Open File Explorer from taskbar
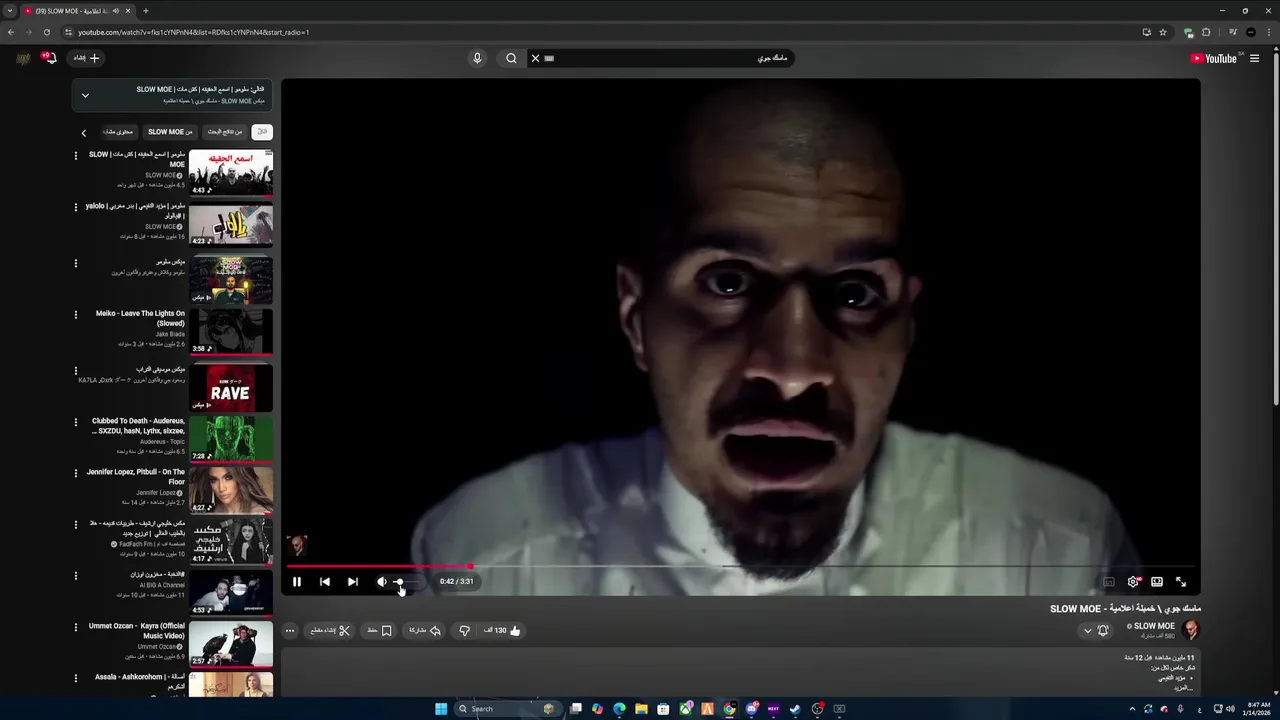Screen dimensions: 1280x720 (x=641, y=709)
